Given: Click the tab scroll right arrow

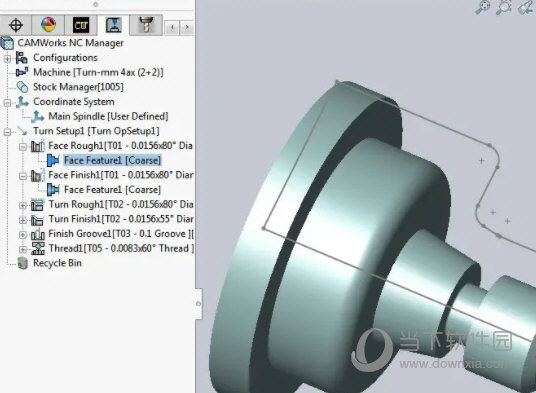Looking at the screenshot, I should [187, 27].
